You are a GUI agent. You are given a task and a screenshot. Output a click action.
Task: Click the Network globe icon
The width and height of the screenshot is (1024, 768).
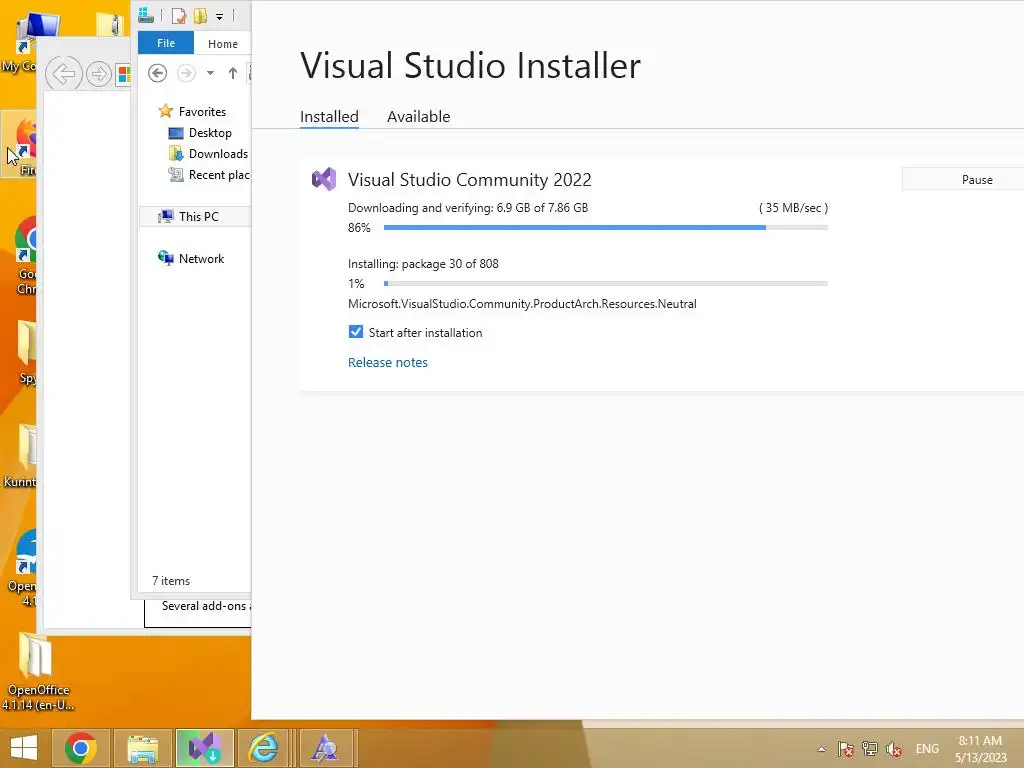coord(166,258)
